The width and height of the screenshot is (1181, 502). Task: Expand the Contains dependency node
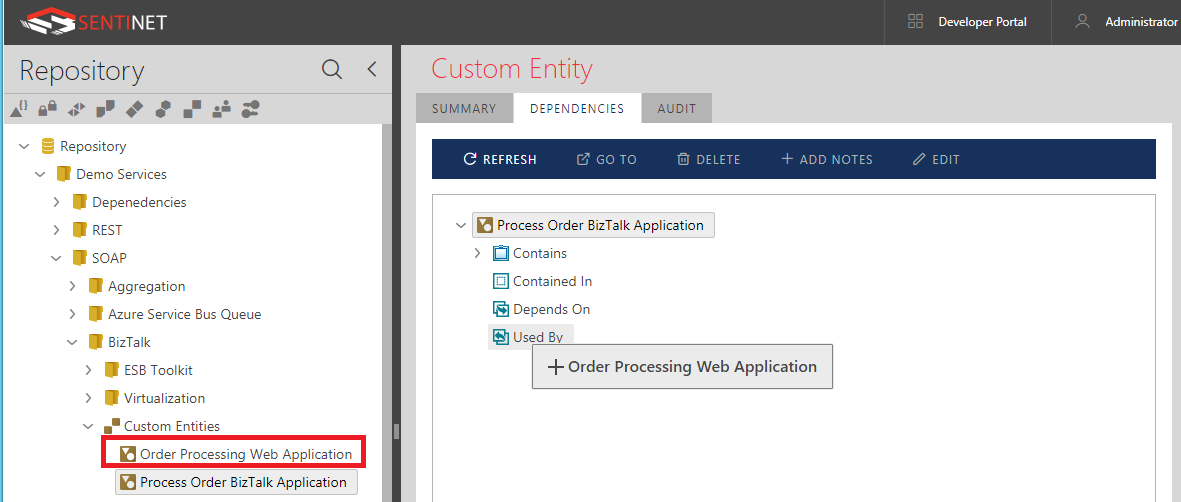pos(478,253)
